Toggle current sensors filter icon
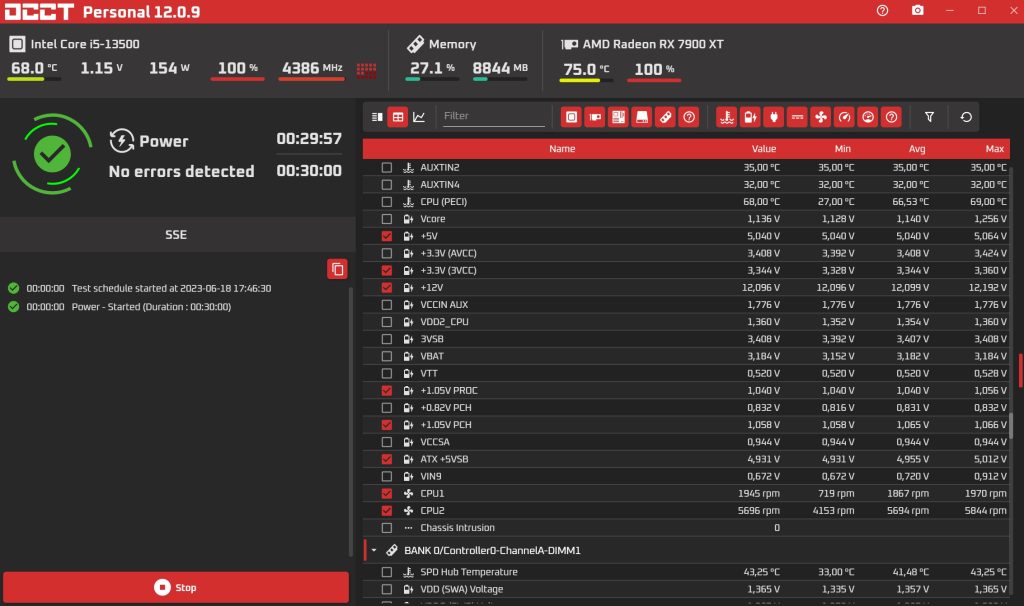1024x606 pixels. pyautogui.click(x=797, y=117)
